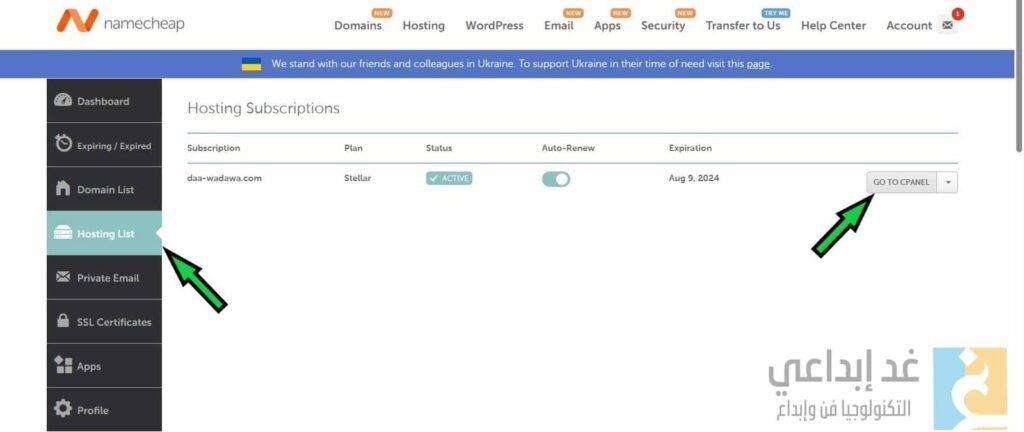The image size is (1024, 432).
Task: Click the page vertical scrollbar
Action: [1019, 78]
